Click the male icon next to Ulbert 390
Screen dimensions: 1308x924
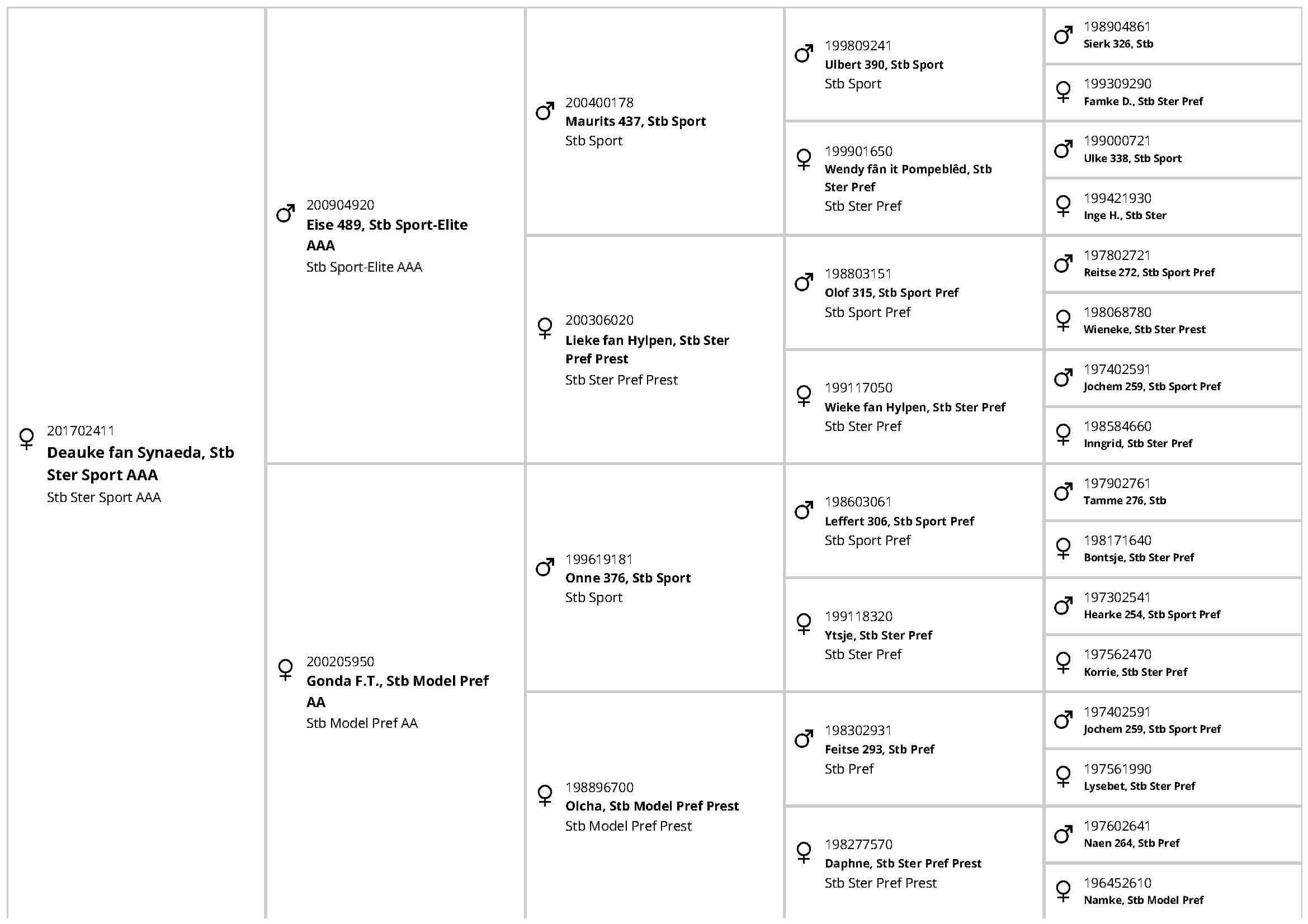[x=804, y=54]
